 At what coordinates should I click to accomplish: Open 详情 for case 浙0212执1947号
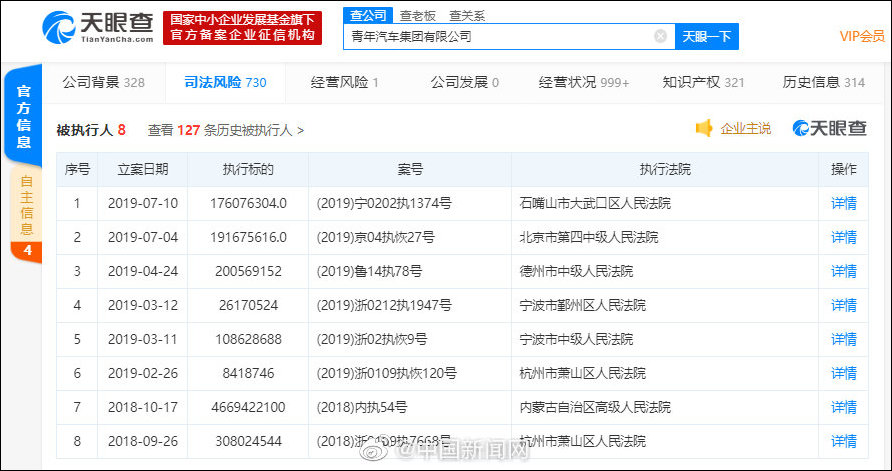point(844,305)
